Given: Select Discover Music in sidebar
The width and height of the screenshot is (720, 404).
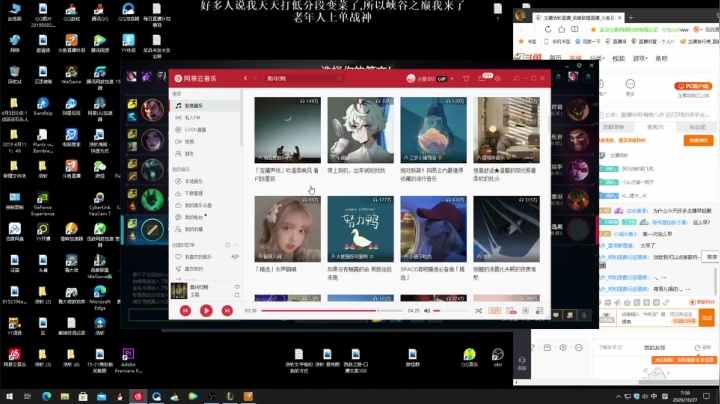Looking at the screenshot, I should pyautogui.click(x=205, y=106).
